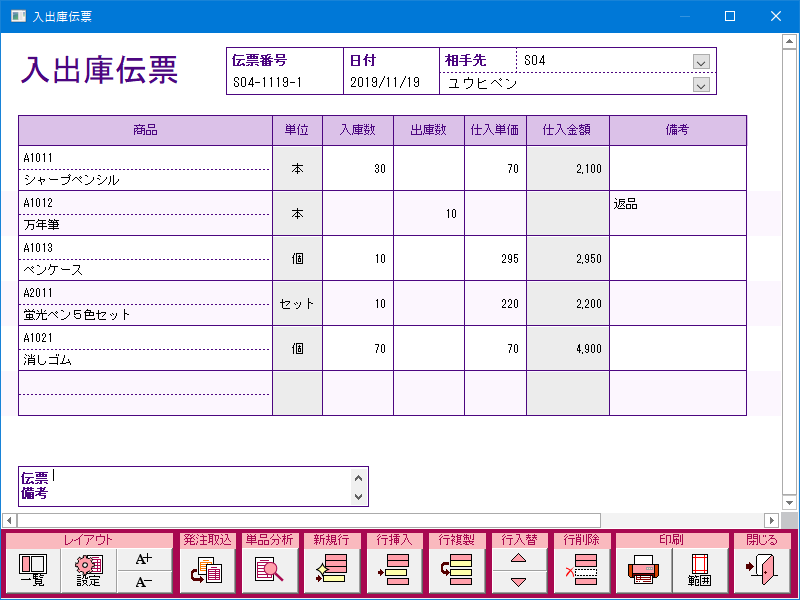Screen dimensions: 800x600
Task: Click vertical scrollbar down arrow
Action: click(x=789, y=503)
